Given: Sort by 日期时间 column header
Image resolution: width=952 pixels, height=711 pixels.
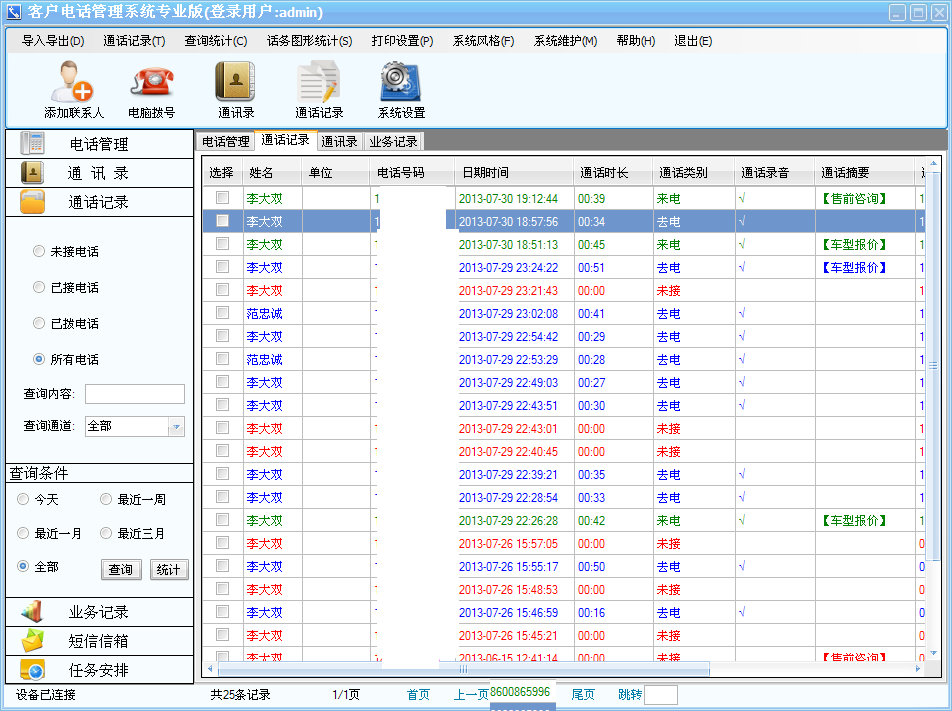Looking at the screenshot, I should pyautogui.click(x=514, y=173).
